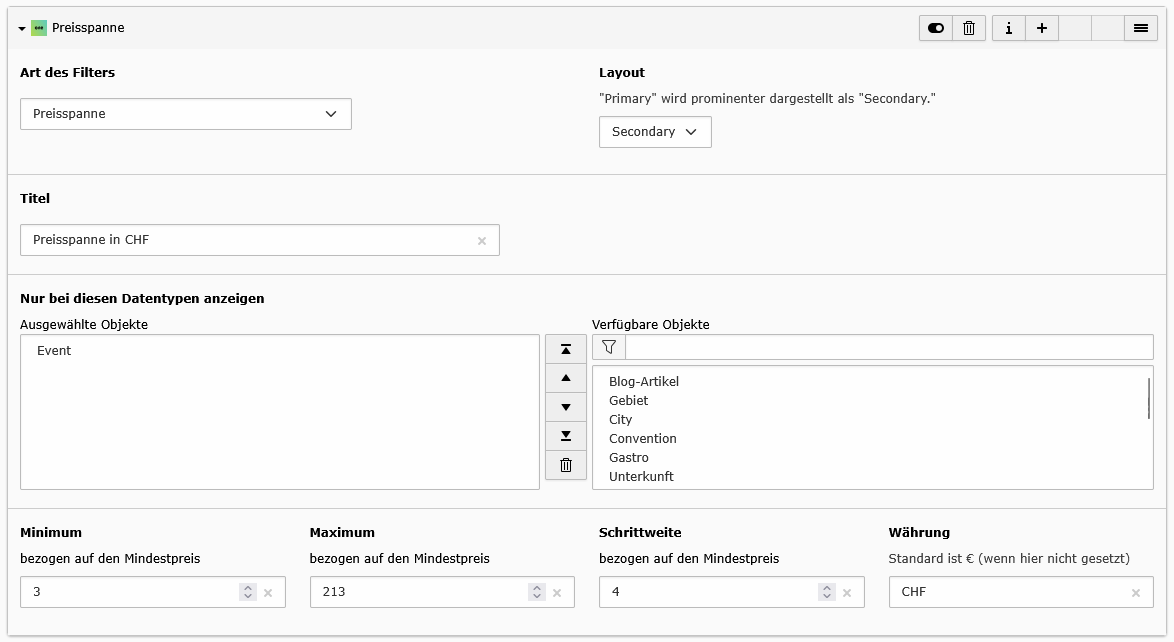Move selected object up one position

click(x=566, y=378)
